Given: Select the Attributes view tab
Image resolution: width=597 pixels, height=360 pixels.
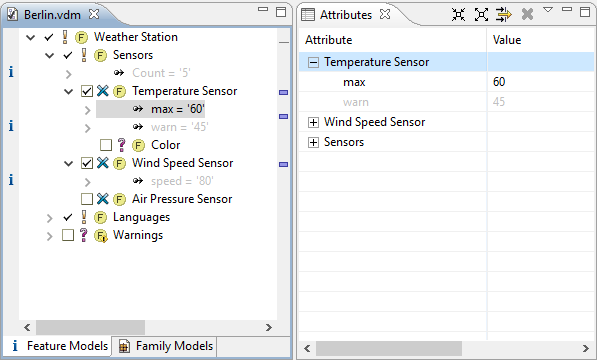Looking at the screenshot, I should tap(346, 15).
